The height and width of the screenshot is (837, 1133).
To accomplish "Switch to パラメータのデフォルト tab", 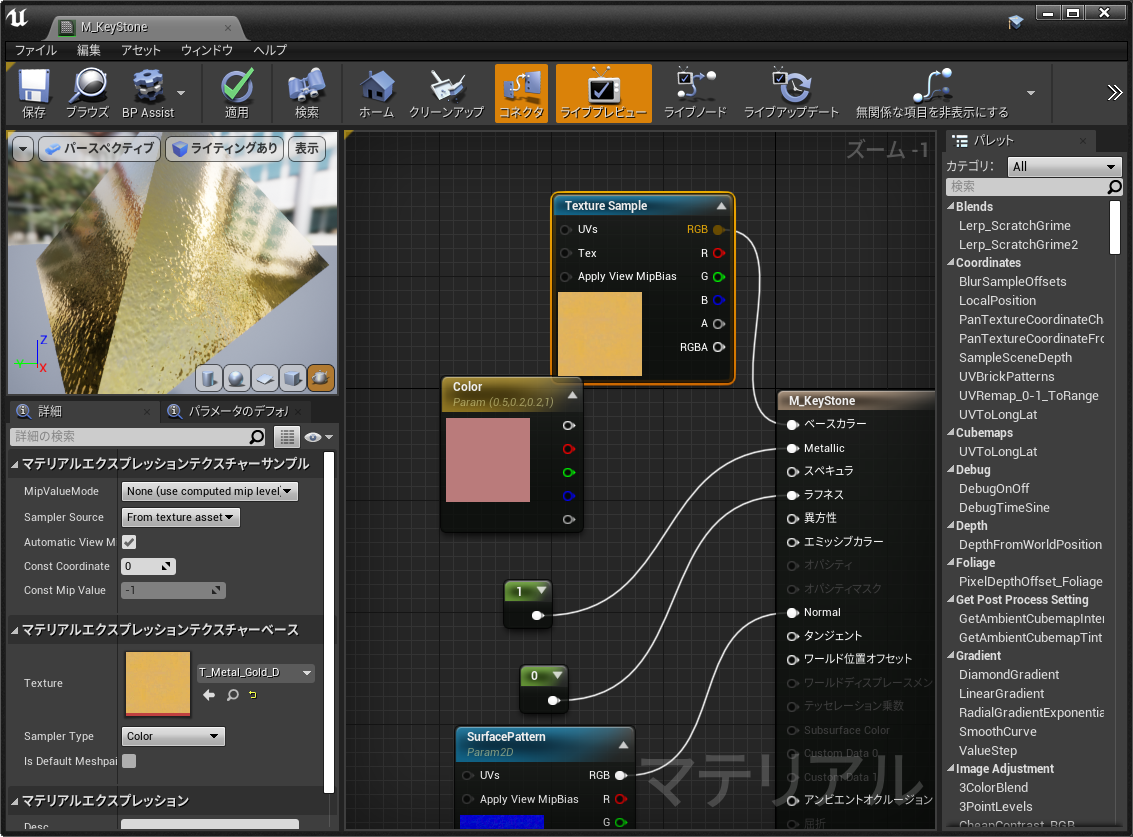I will pos(236,411).
